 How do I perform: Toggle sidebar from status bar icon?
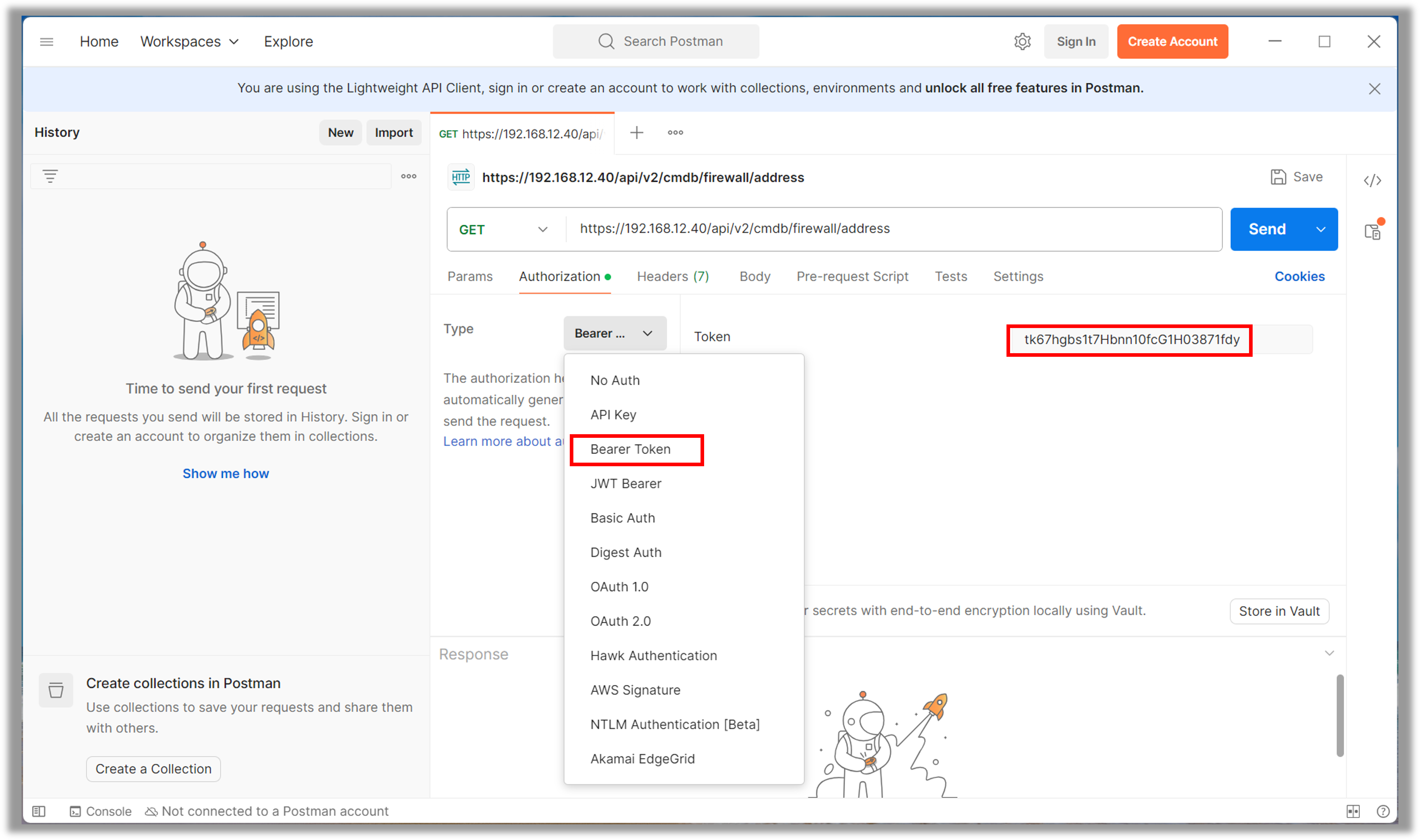pyautogui.click(x=39, y=811)
